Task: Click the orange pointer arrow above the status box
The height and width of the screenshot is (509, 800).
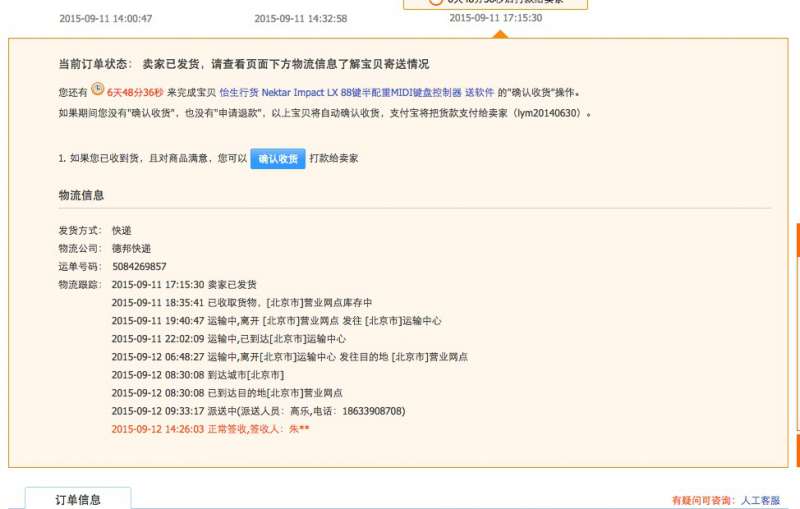Action: click(500, 34)
